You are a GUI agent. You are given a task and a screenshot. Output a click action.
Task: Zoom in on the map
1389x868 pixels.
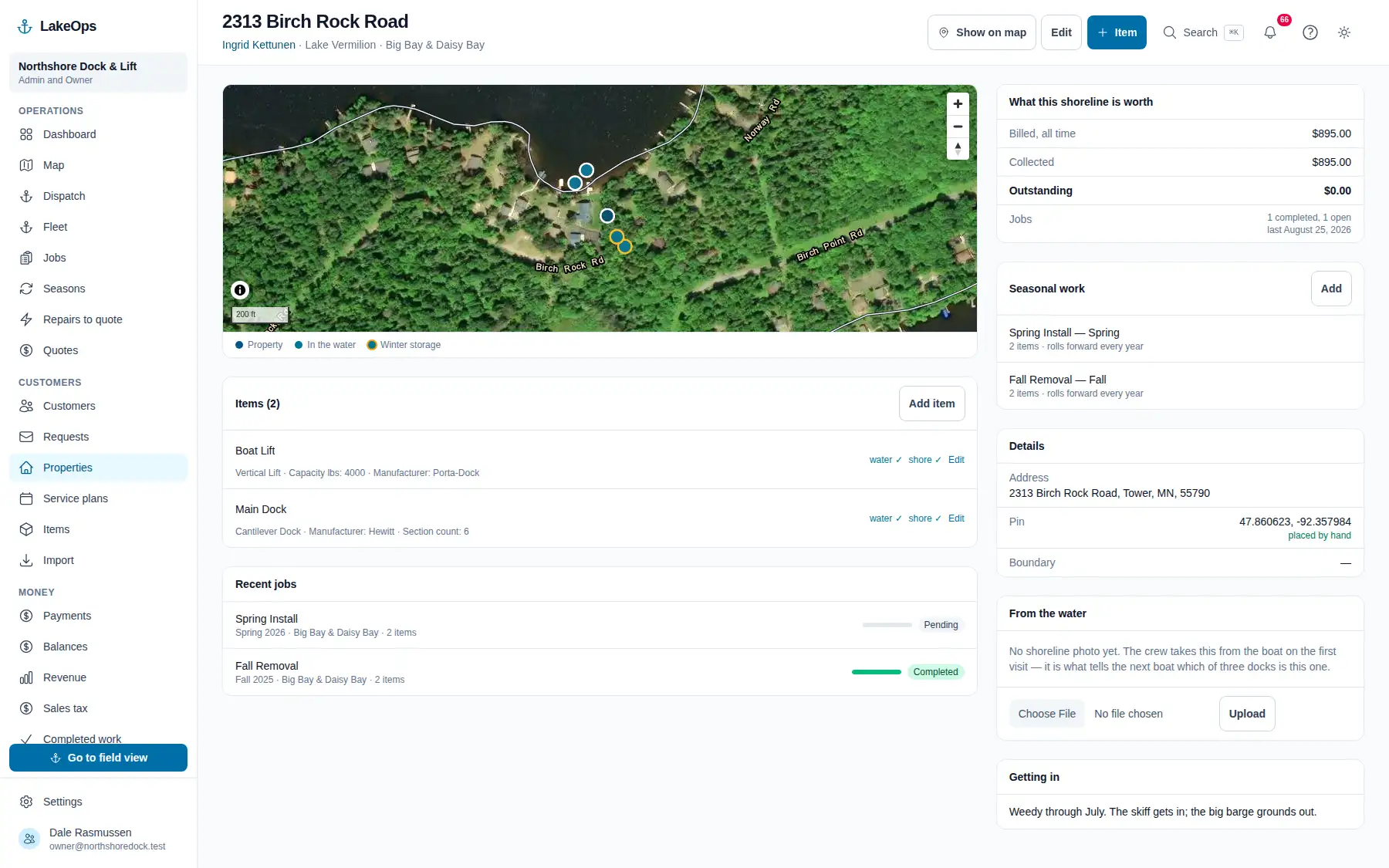coord(958,104)
